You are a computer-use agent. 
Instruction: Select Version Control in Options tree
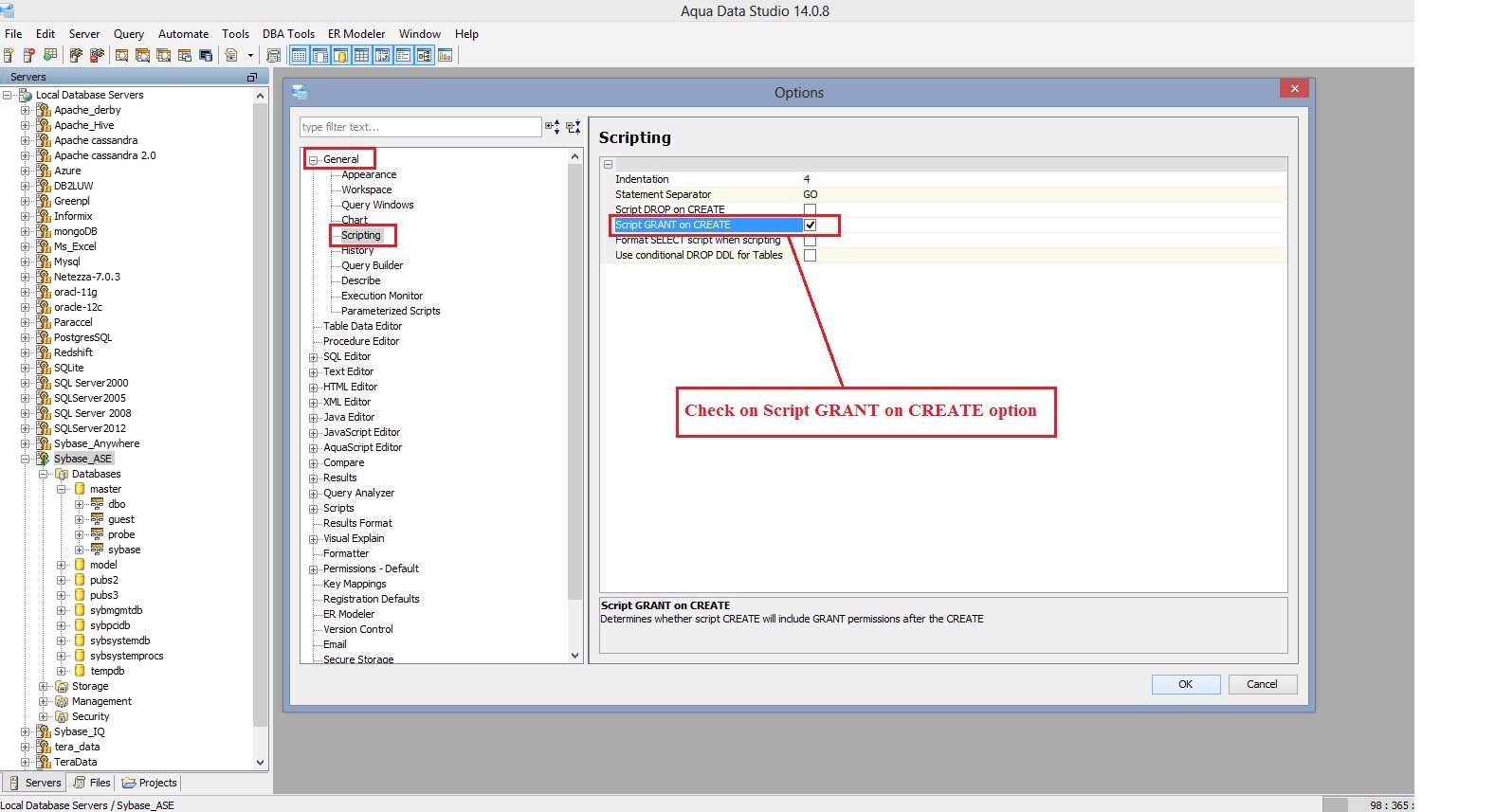pyautogui.click(x=357, y=630)
